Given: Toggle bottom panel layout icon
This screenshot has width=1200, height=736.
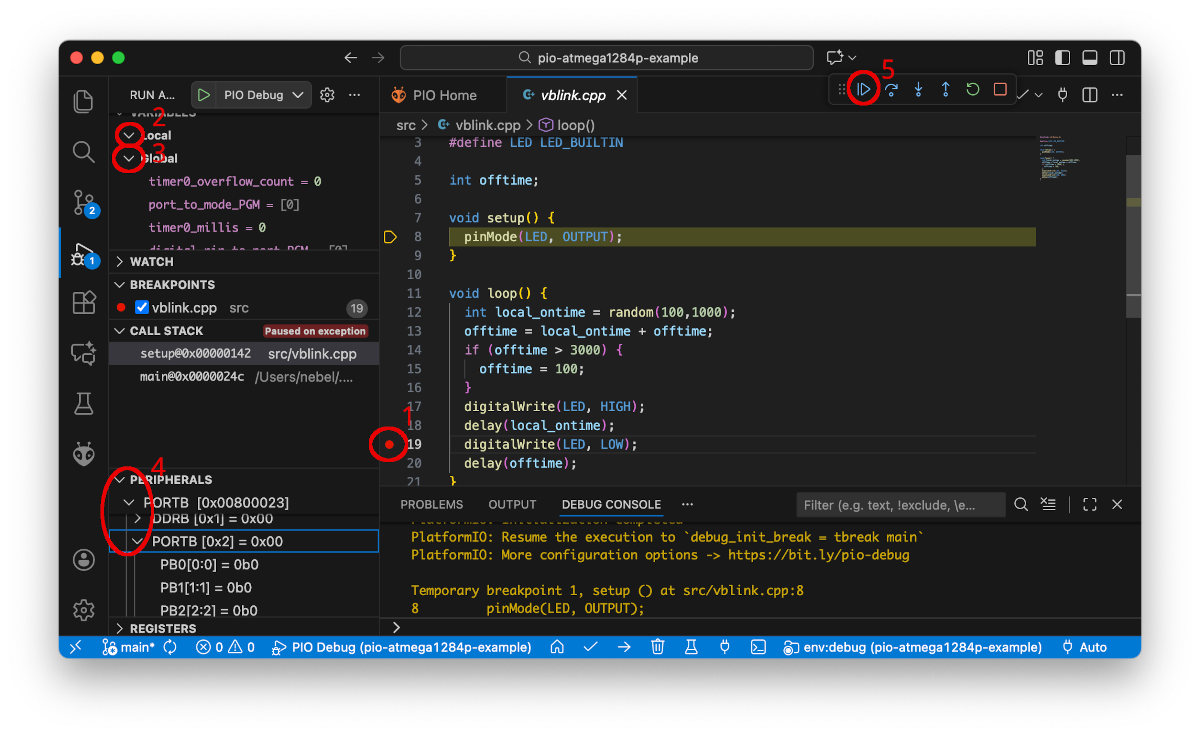Looking at the screenshot, I should click(1090, 58).
